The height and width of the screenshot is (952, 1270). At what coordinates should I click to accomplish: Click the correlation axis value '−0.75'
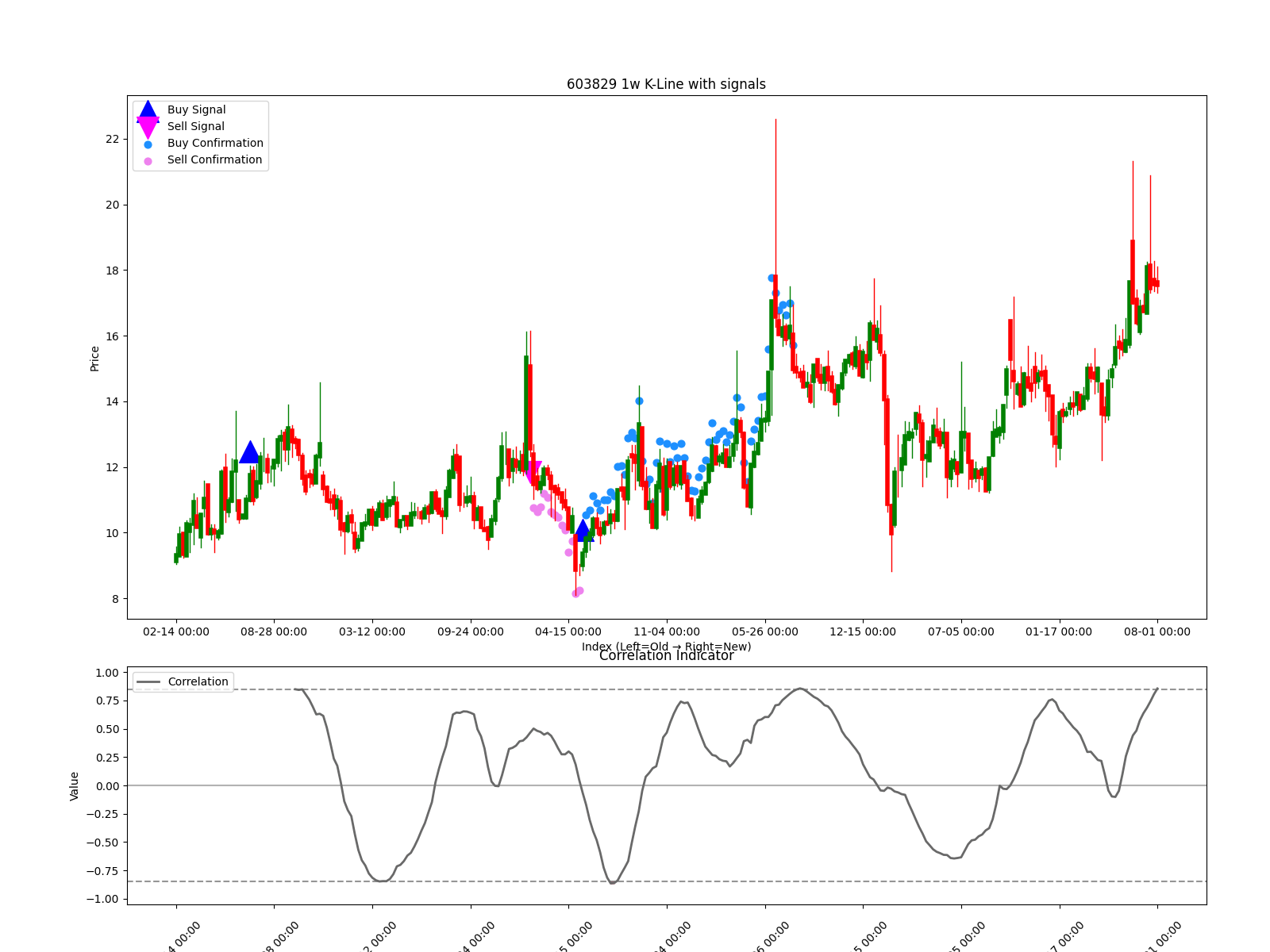tap(102, 871)
